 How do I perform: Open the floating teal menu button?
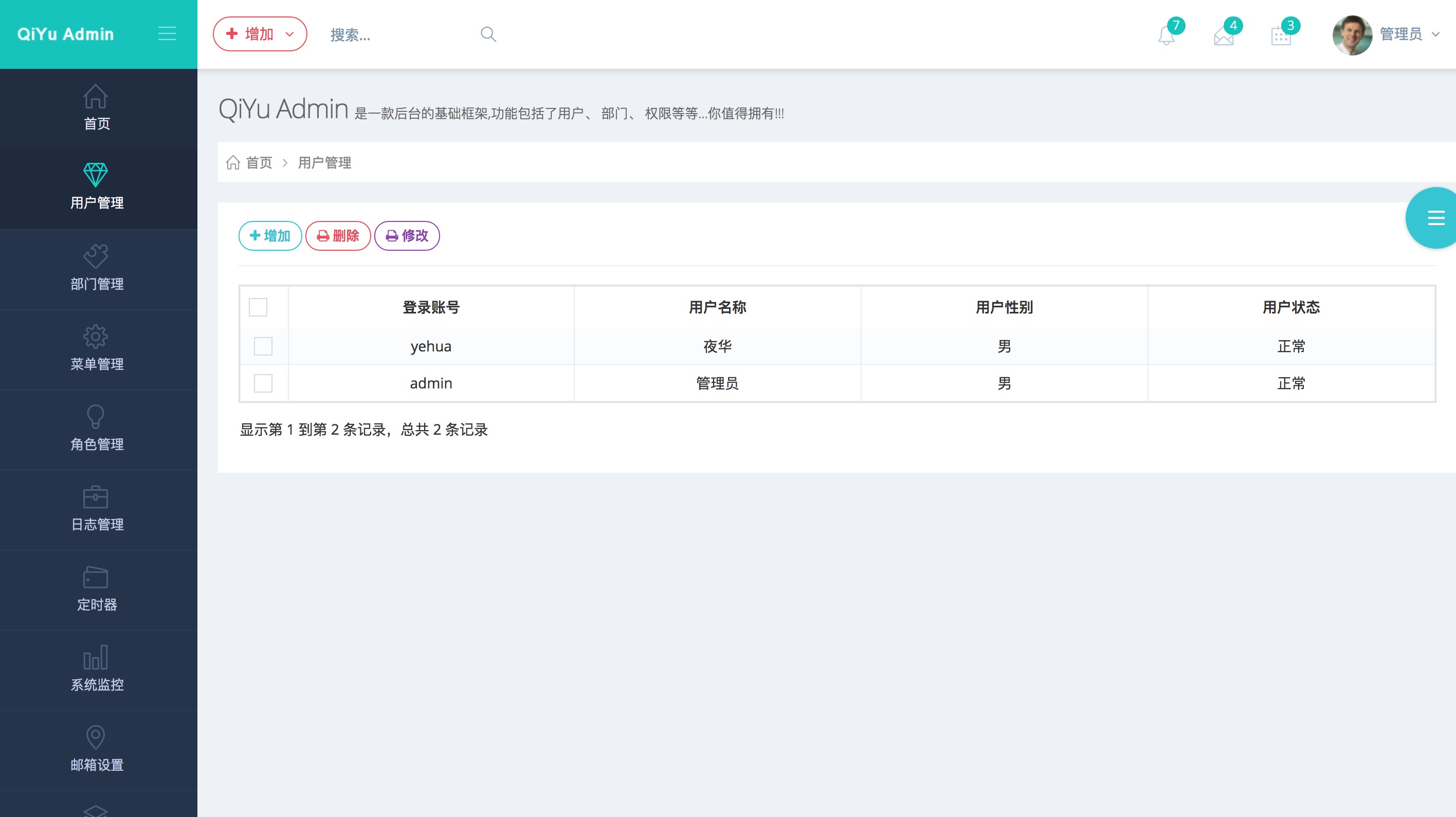click(1432, 217)
